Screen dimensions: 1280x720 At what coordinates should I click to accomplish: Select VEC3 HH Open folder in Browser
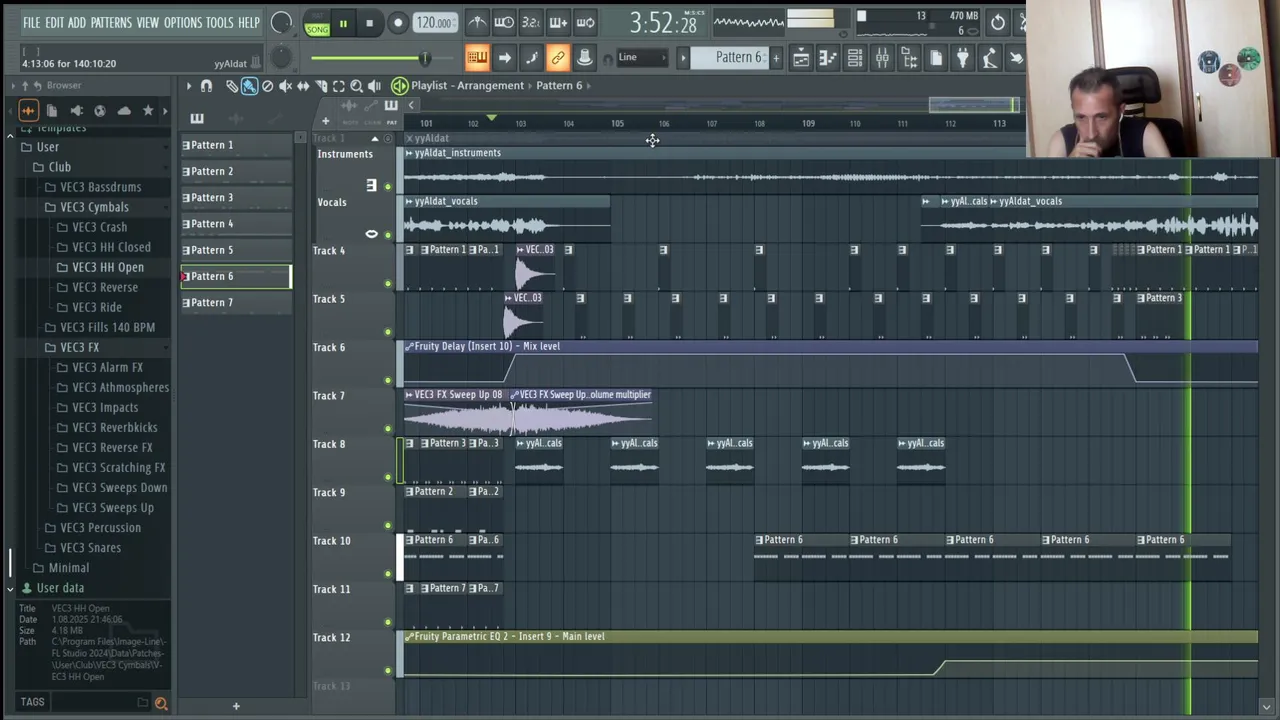(108, 267)
